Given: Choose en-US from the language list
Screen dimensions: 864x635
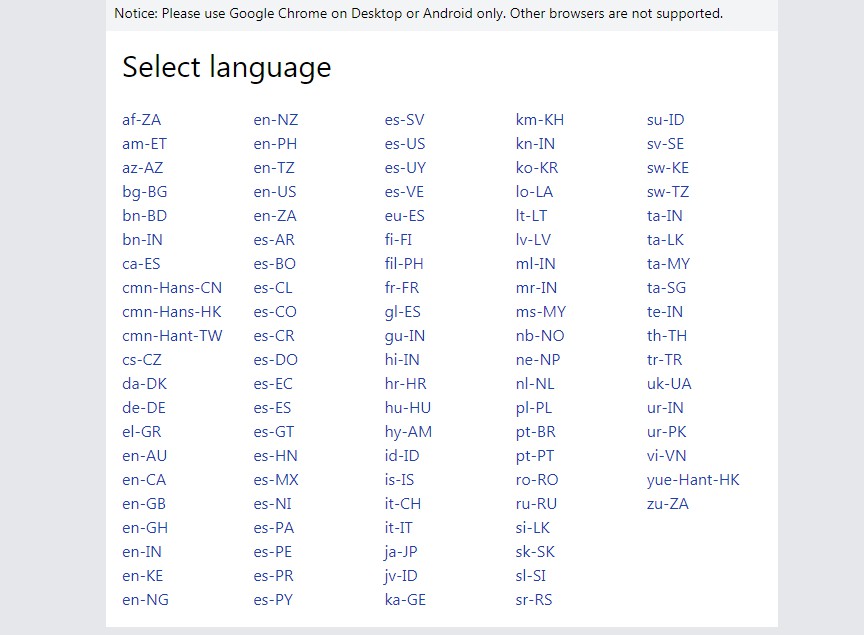Looking at the screenshot, I should 275,192.
